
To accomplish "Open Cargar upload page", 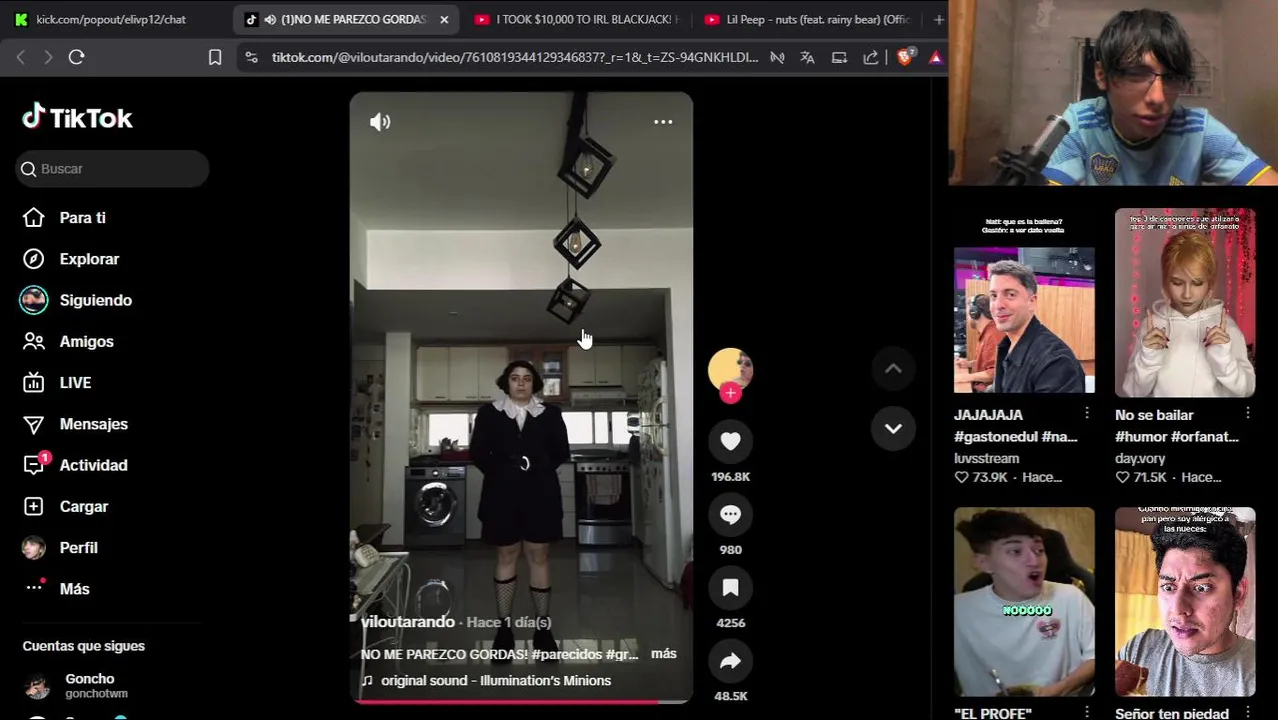I will 83,506.
